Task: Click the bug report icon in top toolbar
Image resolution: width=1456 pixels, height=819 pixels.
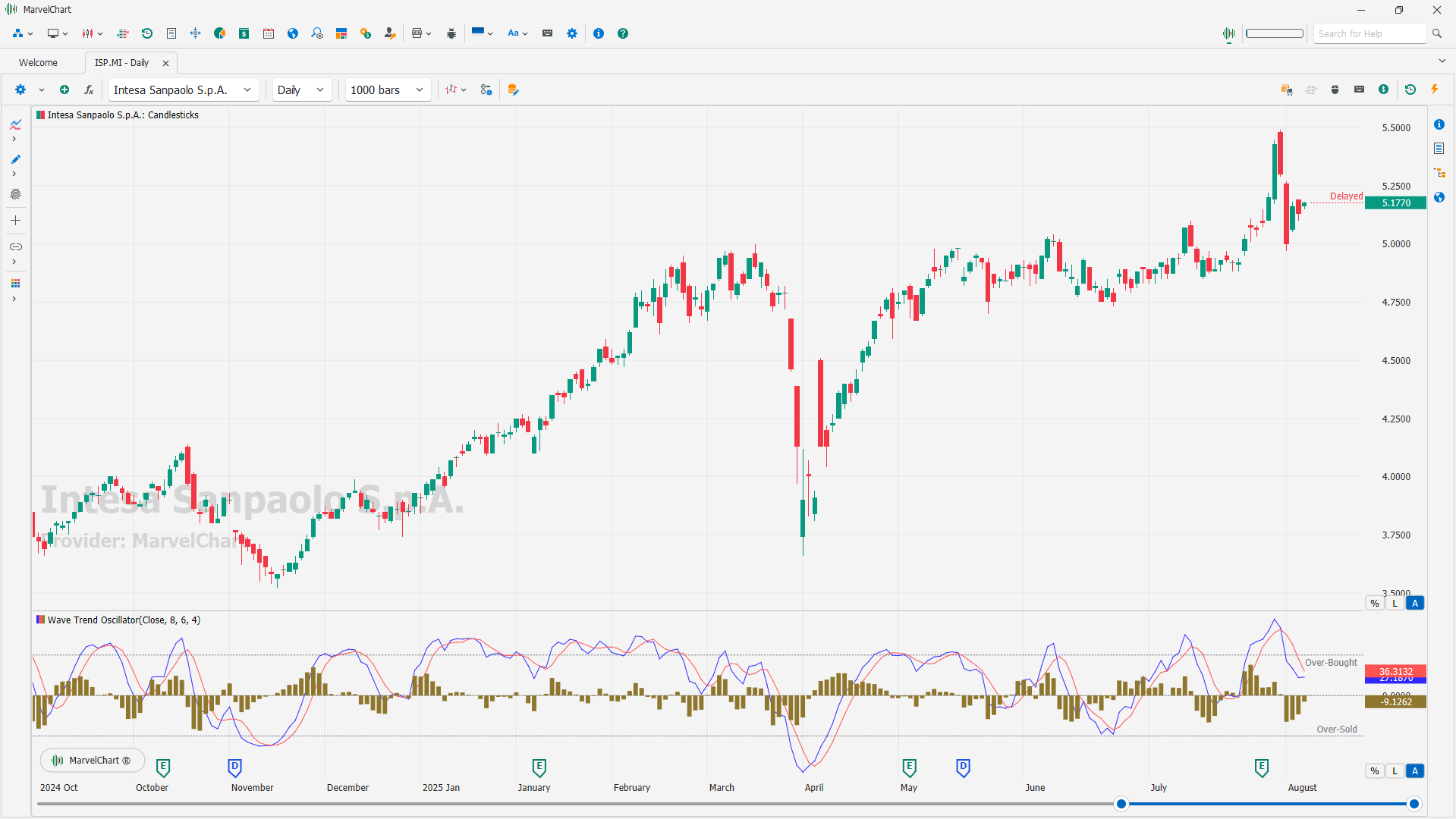Action: (451, 33)
